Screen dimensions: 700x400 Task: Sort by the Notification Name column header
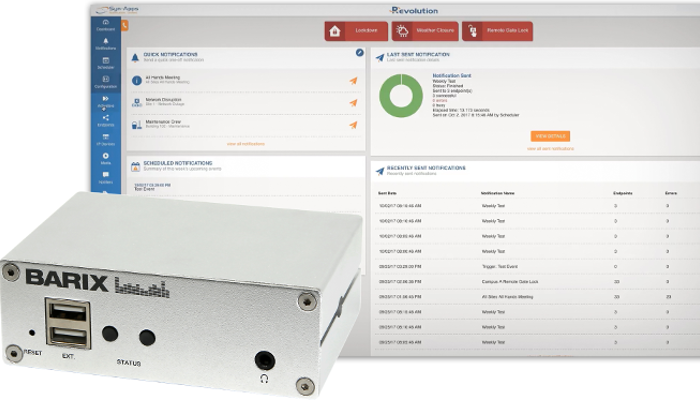[498, 193]
